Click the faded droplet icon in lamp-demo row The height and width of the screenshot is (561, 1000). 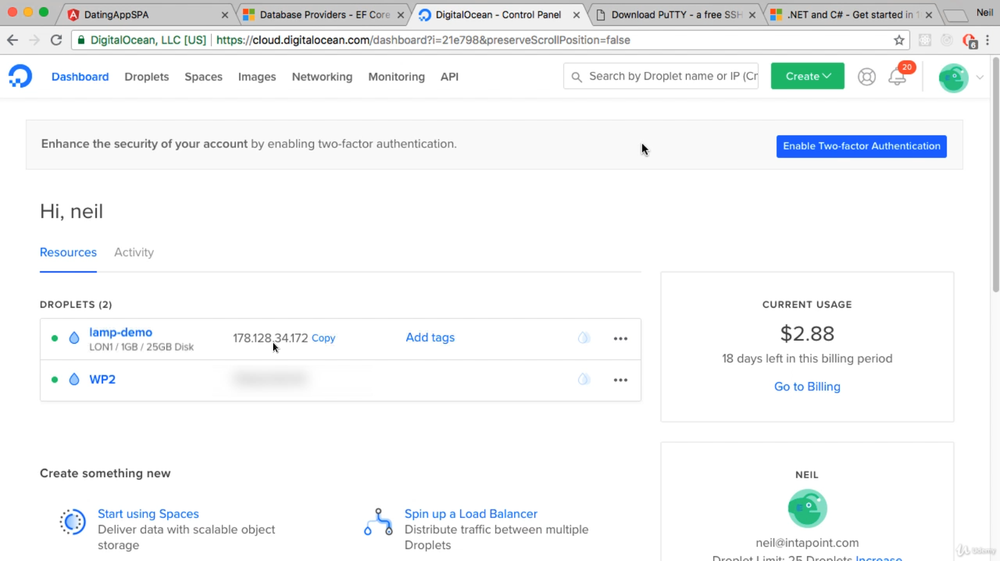click(584, 338)
